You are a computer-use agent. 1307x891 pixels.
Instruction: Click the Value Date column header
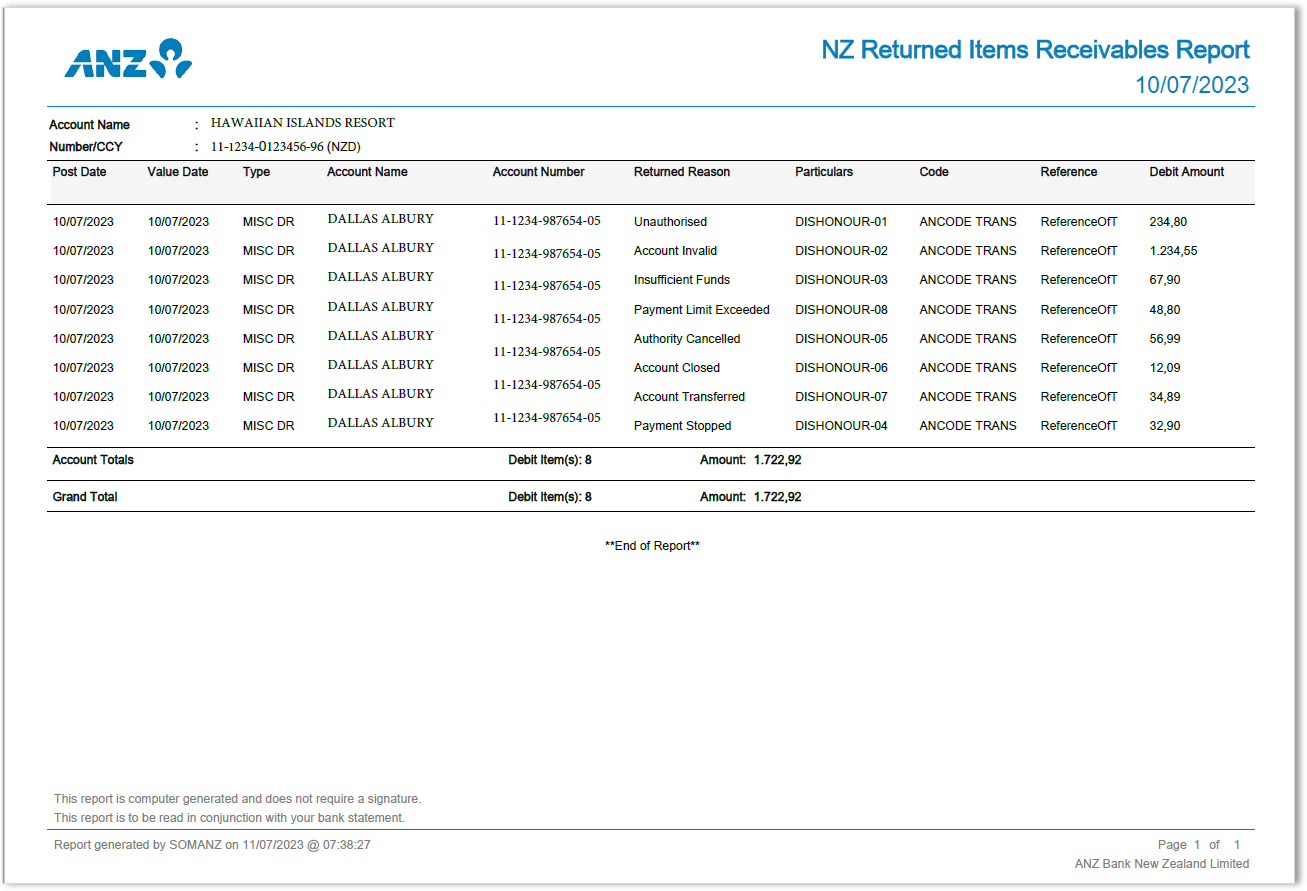pos(178,171)
